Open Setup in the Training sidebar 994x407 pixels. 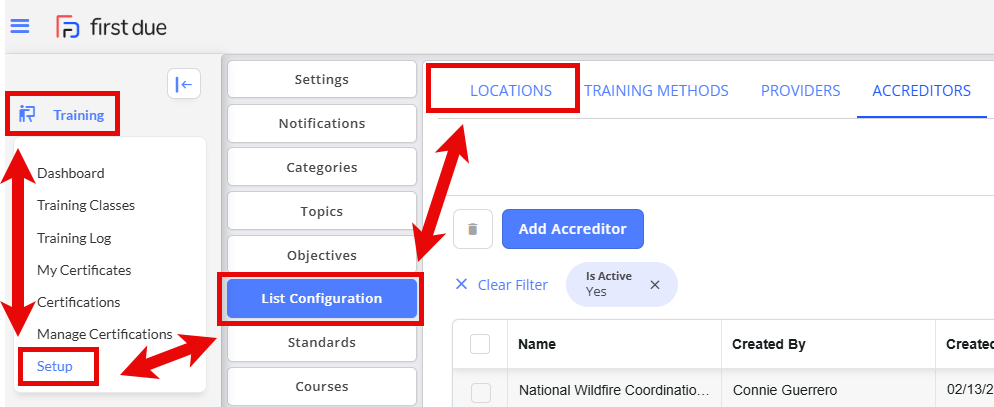coord(55,366)
